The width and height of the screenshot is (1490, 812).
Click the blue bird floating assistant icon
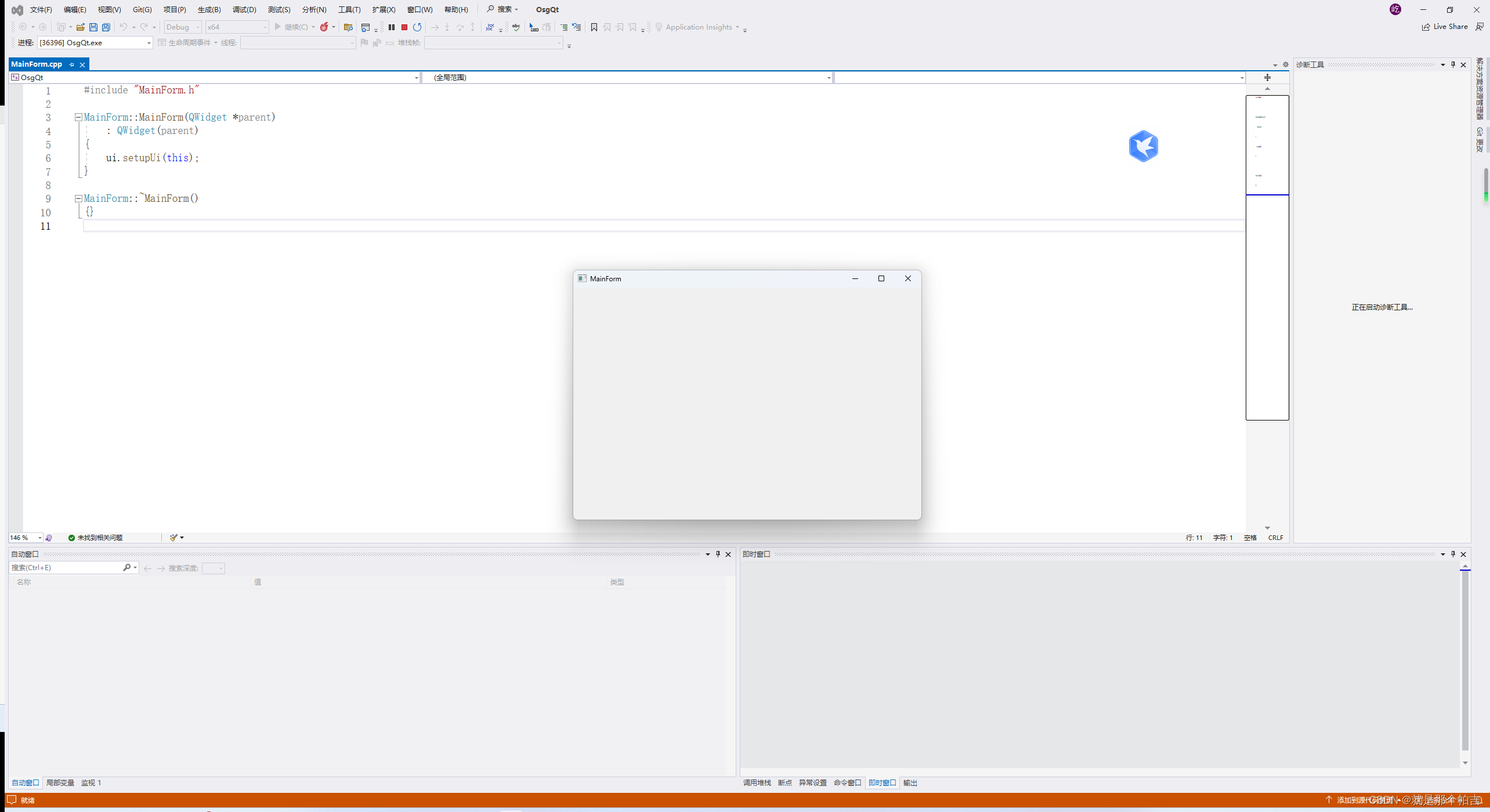[x=1144, y=146]
